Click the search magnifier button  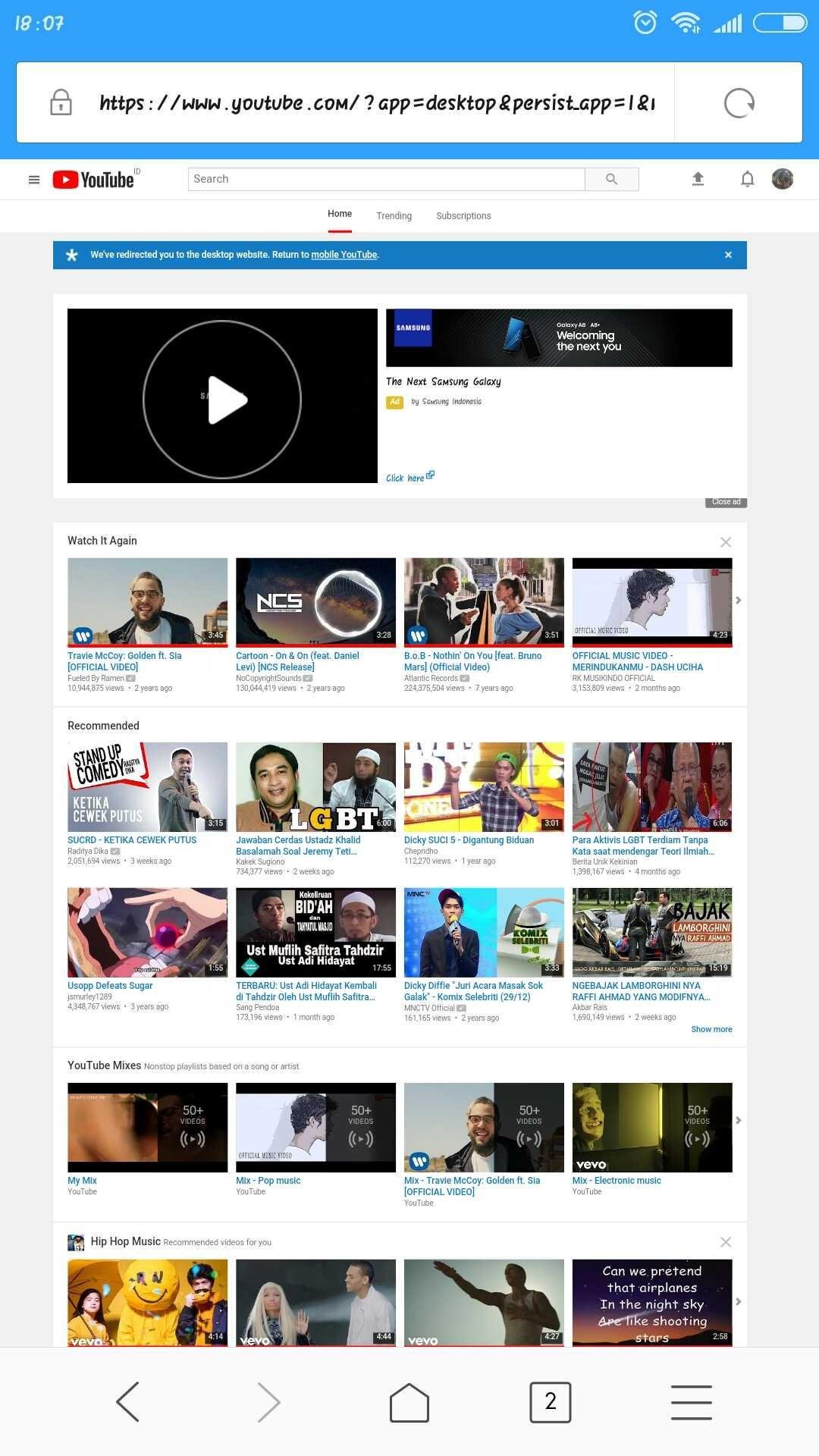(x=611, y=179)
